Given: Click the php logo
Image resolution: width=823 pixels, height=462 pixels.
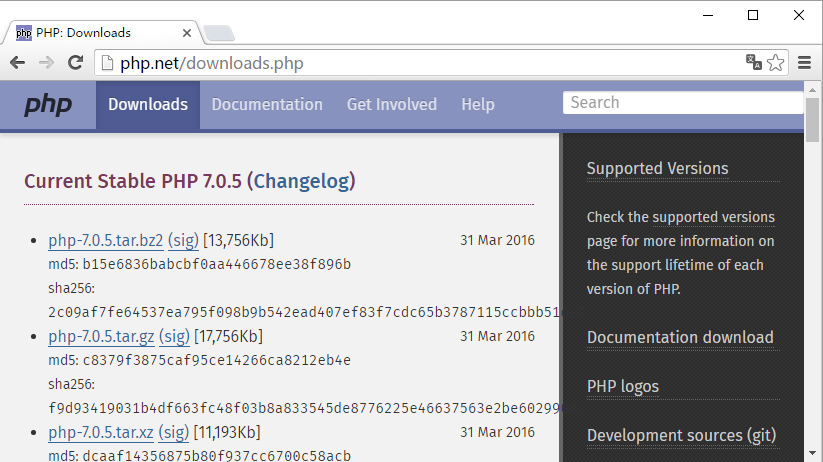Looking at the screenshot, I should [48, 104].
